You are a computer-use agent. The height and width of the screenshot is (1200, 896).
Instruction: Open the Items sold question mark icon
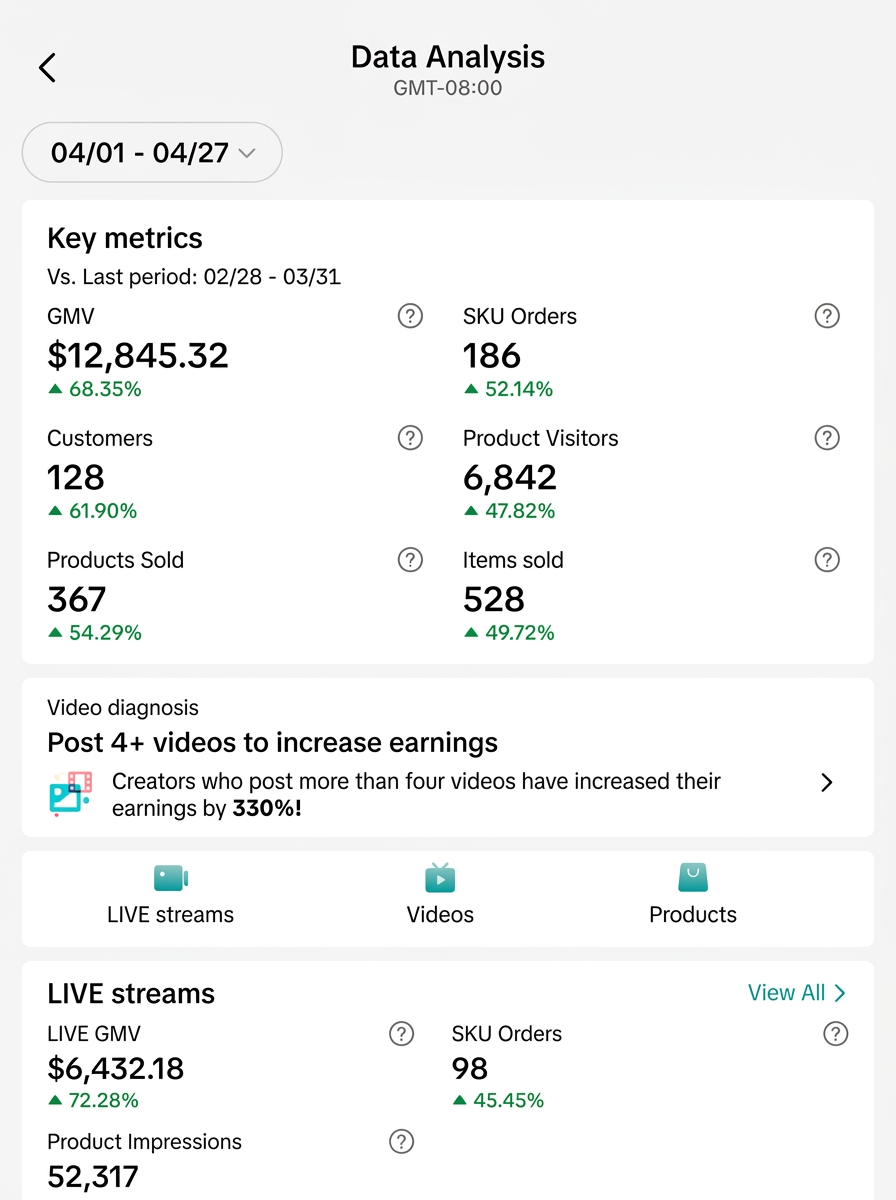pyautogui.click(x=827, y=560)
